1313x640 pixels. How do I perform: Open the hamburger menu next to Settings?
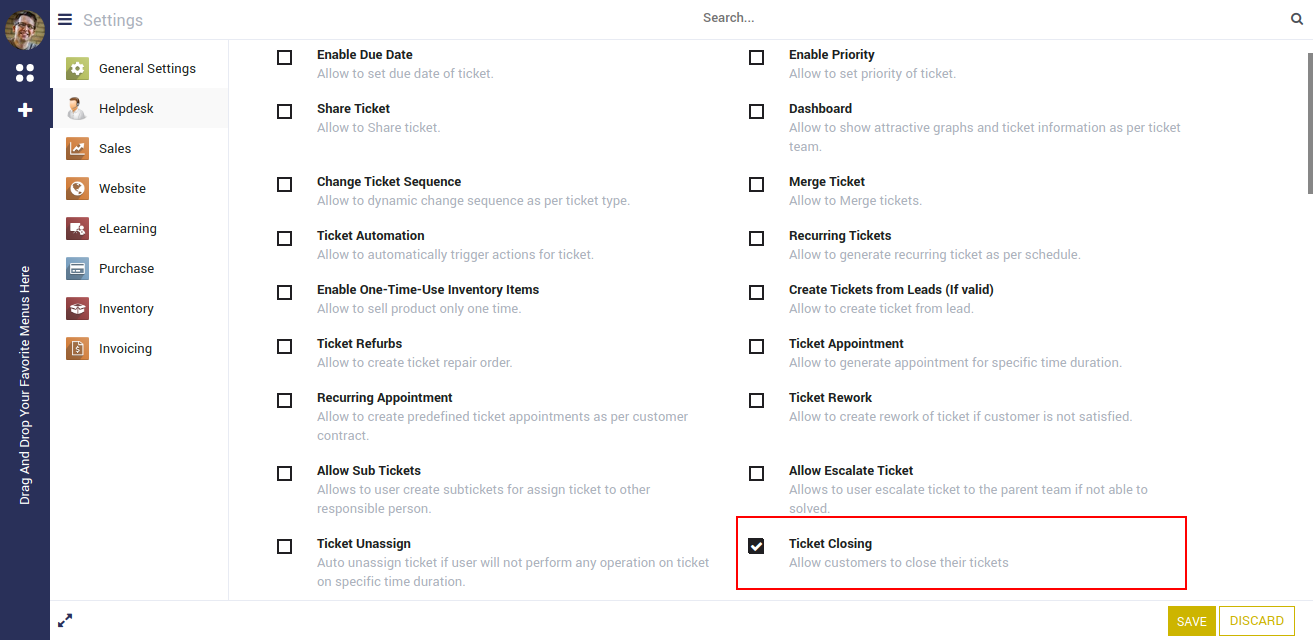click(65, 19)
